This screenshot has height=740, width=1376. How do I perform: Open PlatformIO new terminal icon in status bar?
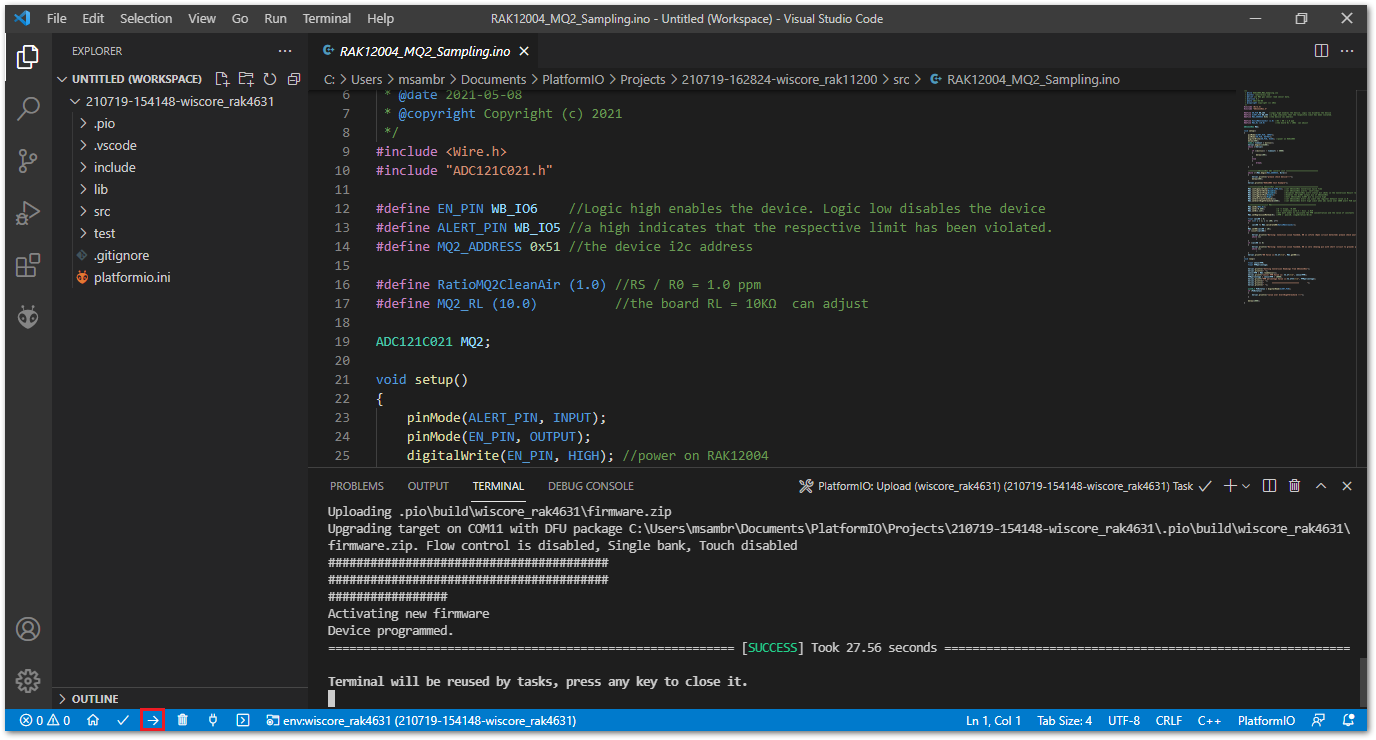(243, 720)
